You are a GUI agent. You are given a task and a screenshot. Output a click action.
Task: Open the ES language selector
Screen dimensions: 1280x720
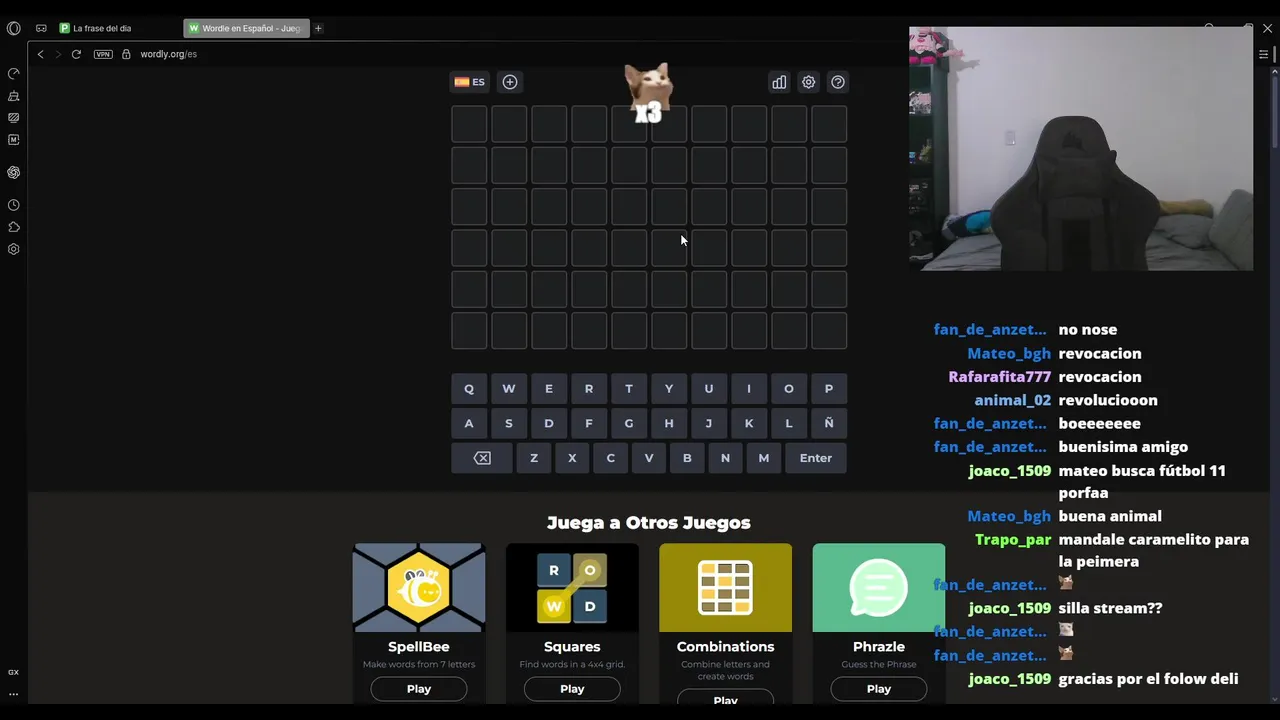click(469, 82)
